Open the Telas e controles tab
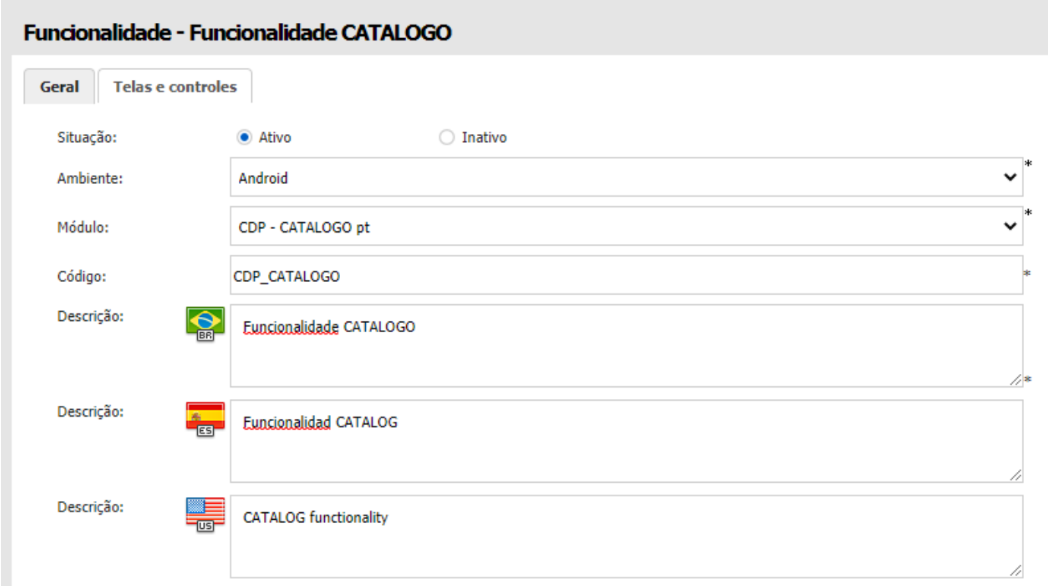 pos(175,87)
